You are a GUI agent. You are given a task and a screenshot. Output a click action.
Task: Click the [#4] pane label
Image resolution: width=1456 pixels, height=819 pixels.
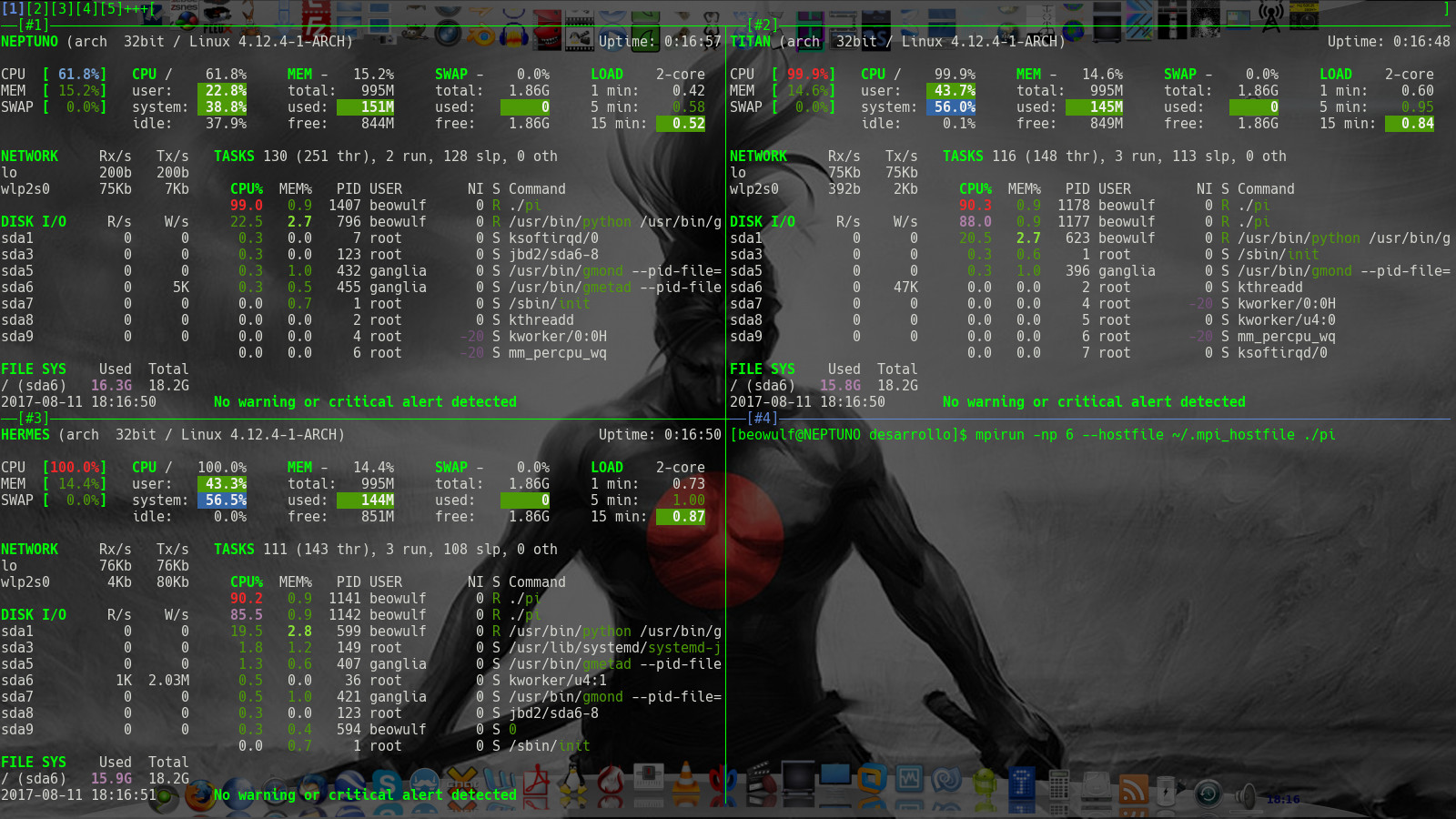(763, 418)
